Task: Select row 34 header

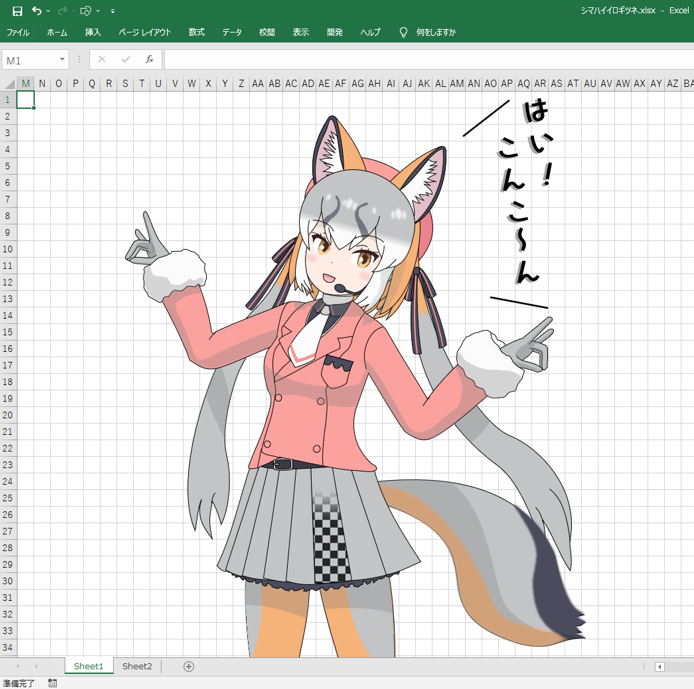Action: click(x=8, y=647)
